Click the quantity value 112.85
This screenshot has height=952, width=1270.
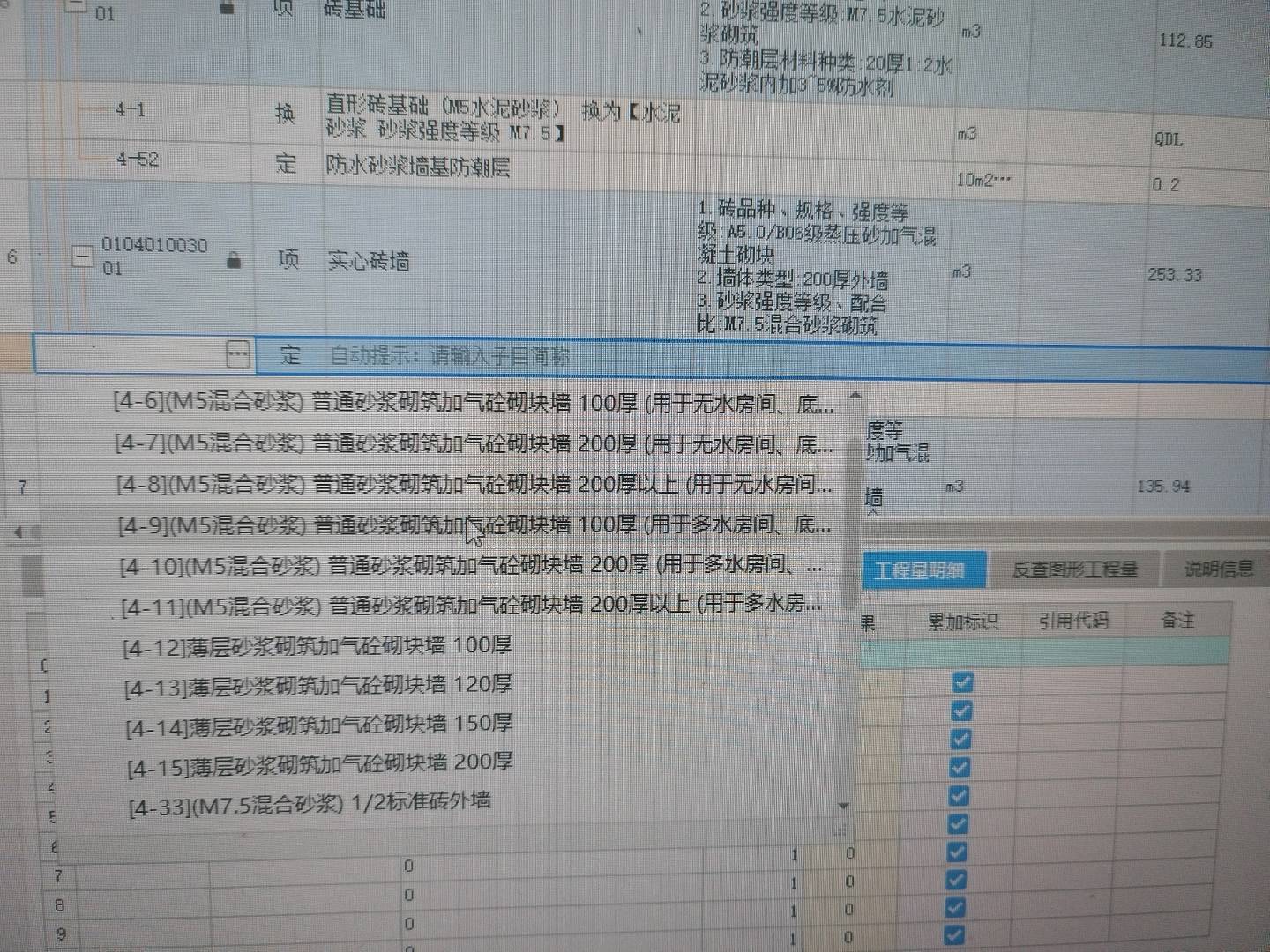point(1185,41)
